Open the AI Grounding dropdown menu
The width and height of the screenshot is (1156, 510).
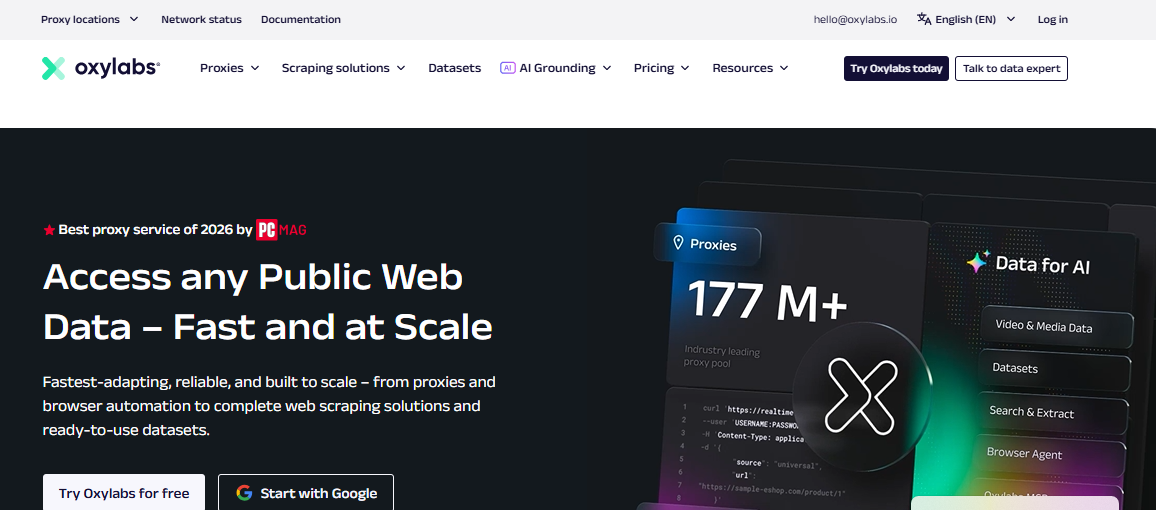tap(556, 68)
